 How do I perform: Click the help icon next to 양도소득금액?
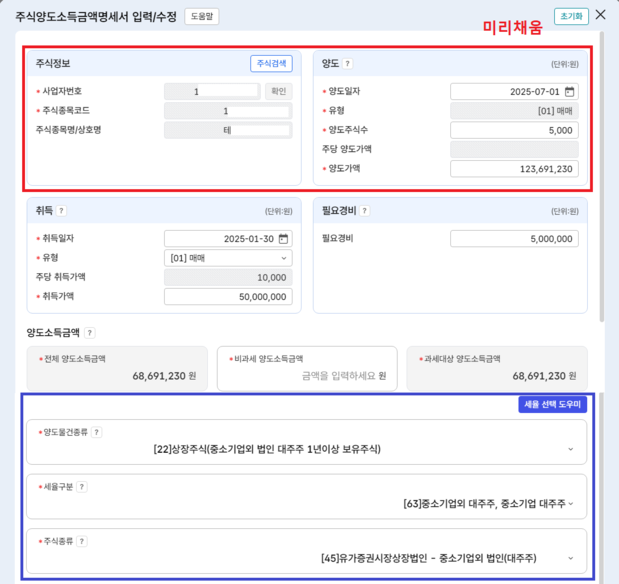tap(90, 333)
